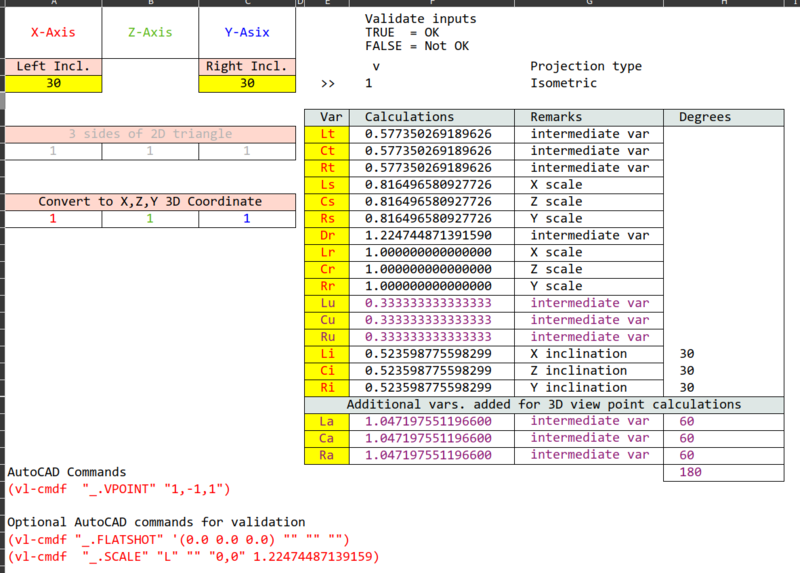Select the Cr variable cell
The height and width of the screenshot is (573, 800).
327,269
